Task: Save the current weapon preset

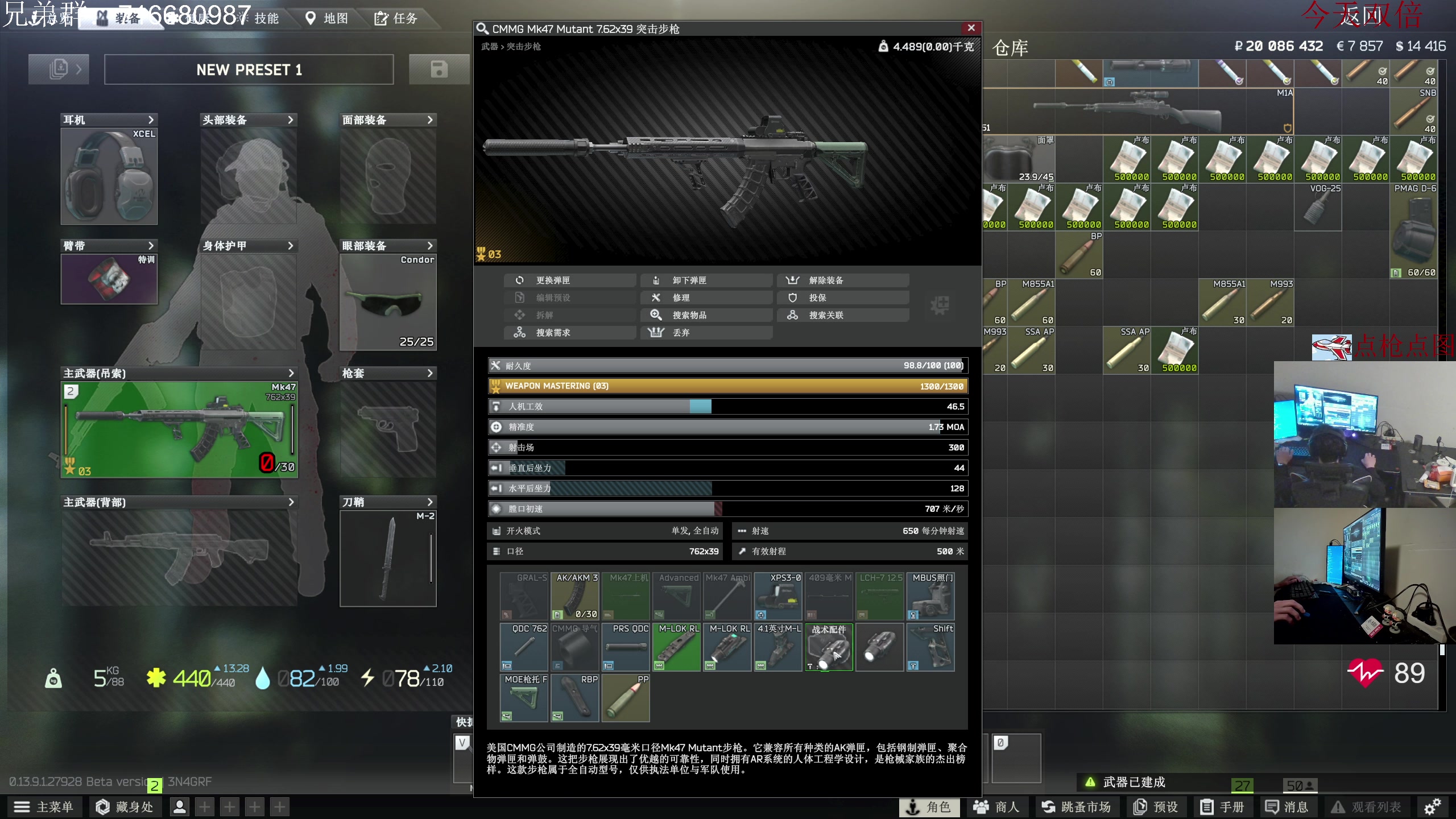Action: click(439, 69)
